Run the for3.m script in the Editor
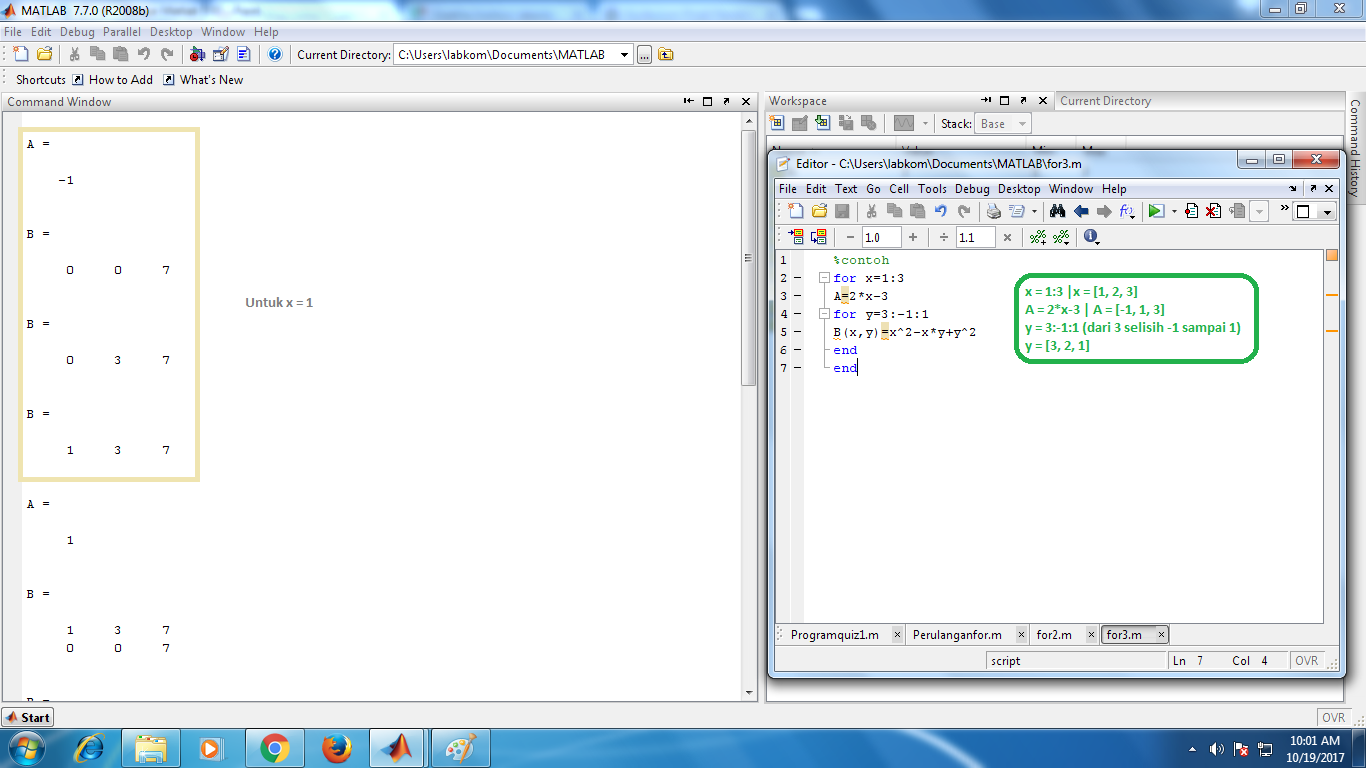Image resolution: width=1366 pixels, height=768 pixels. click(1155, 211)
